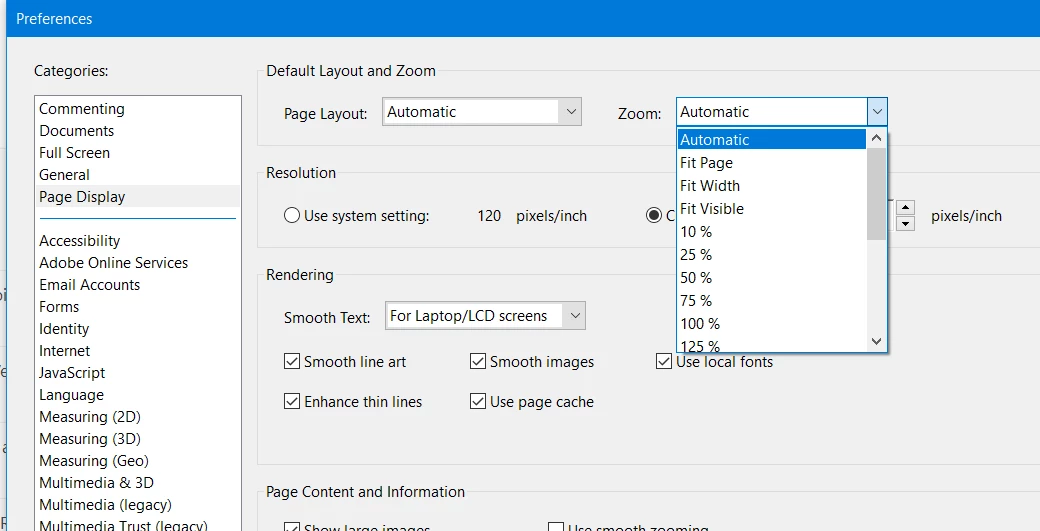Collapse the Zoom dropdown arrow
The width and height of the screenshot is (1040, 531).
(877, 112)
